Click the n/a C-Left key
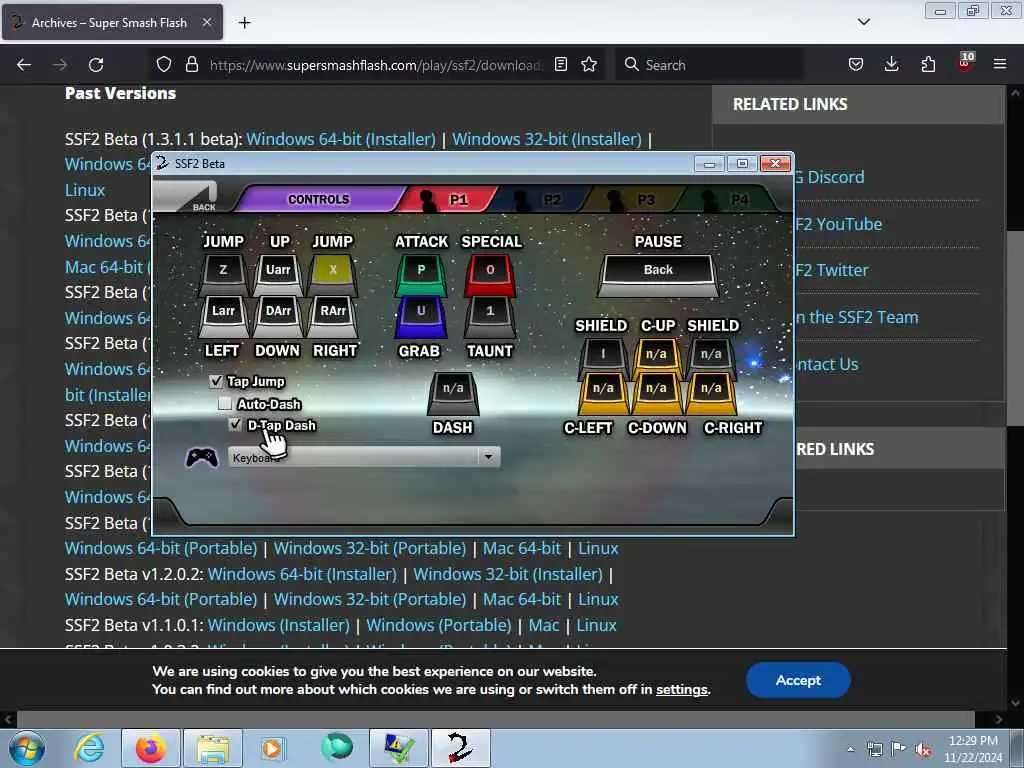Image resolution: width=1024 pixels, height=768 pixels. coord(603,393)
